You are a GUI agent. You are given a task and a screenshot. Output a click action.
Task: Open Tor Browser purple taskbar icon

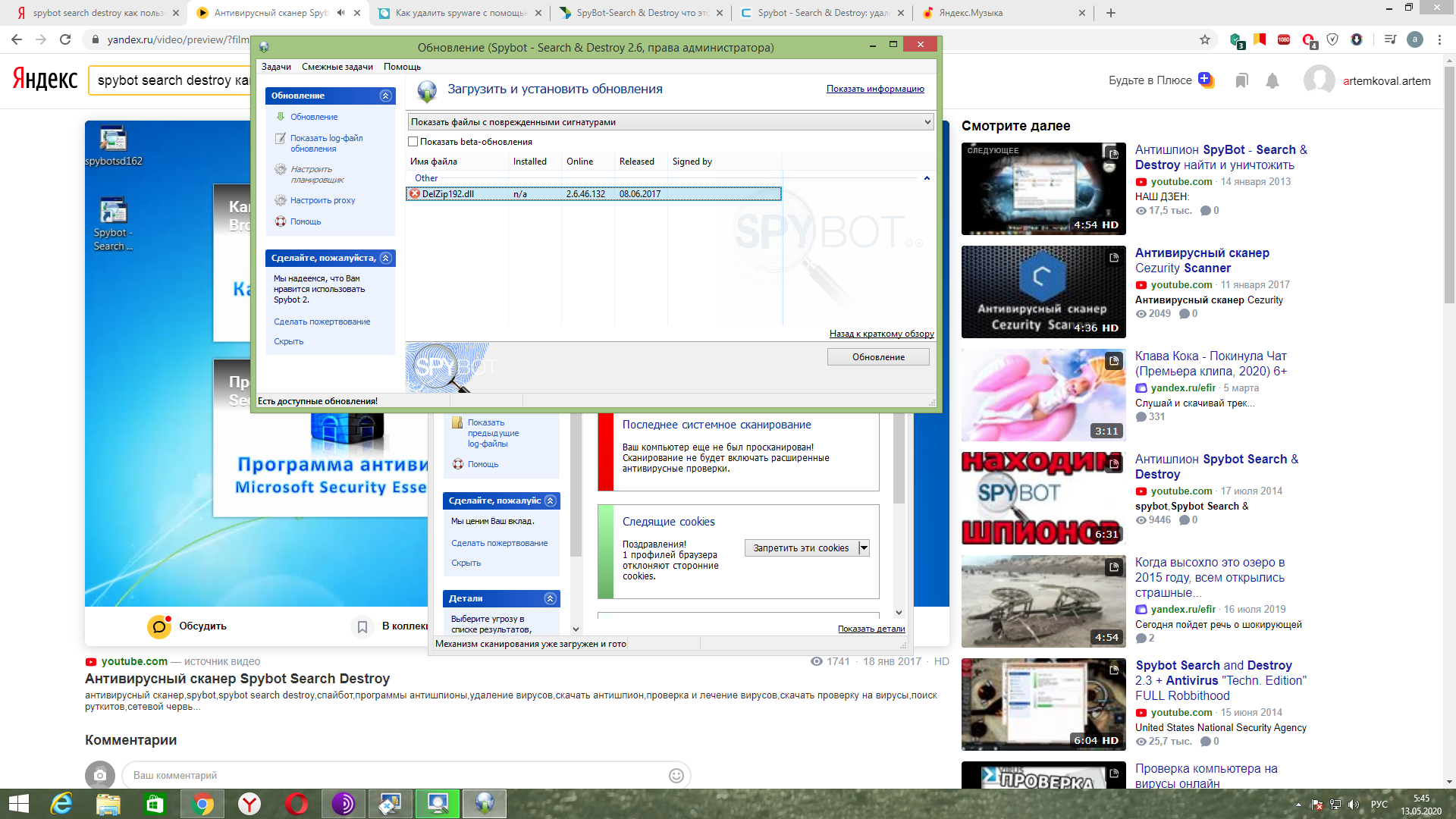[344, 804]
